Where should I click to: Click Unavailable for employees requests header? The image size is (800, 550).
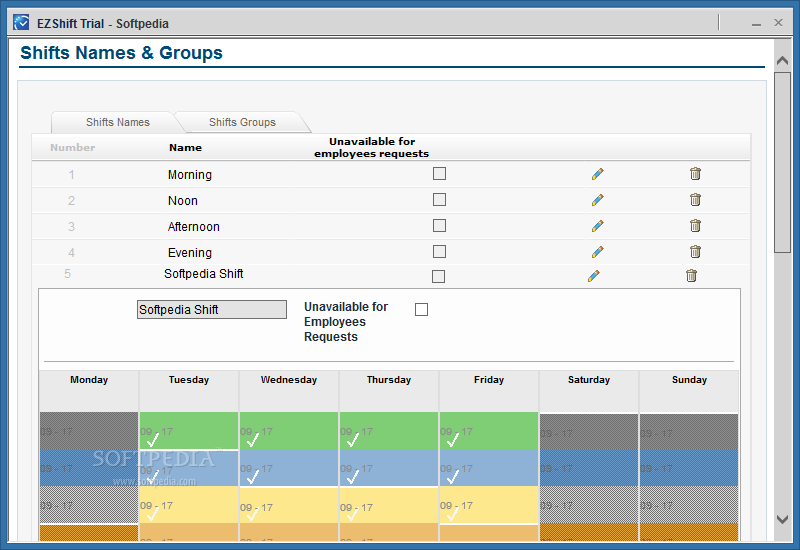[371, 147]
